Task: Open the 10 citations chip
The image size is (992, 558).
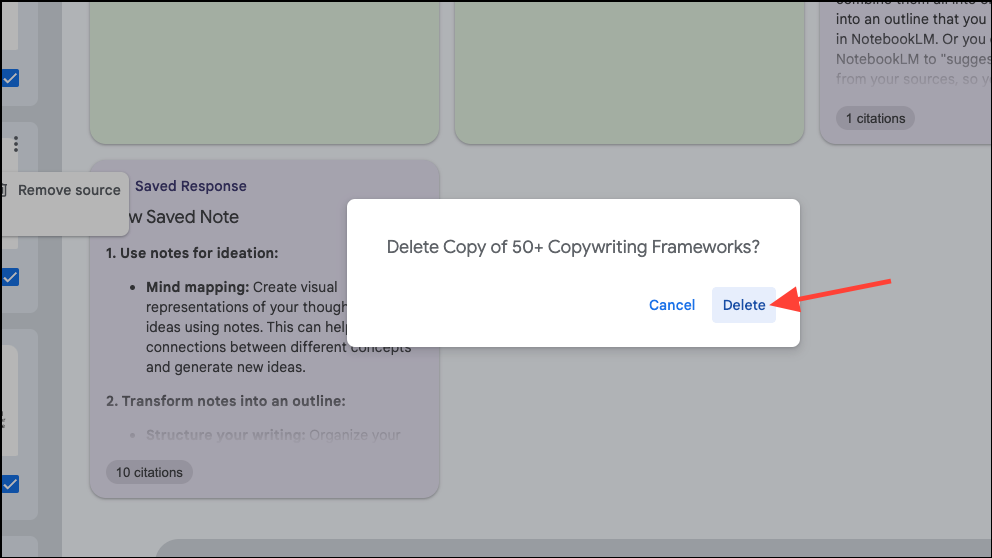Action: click(149, 473)
